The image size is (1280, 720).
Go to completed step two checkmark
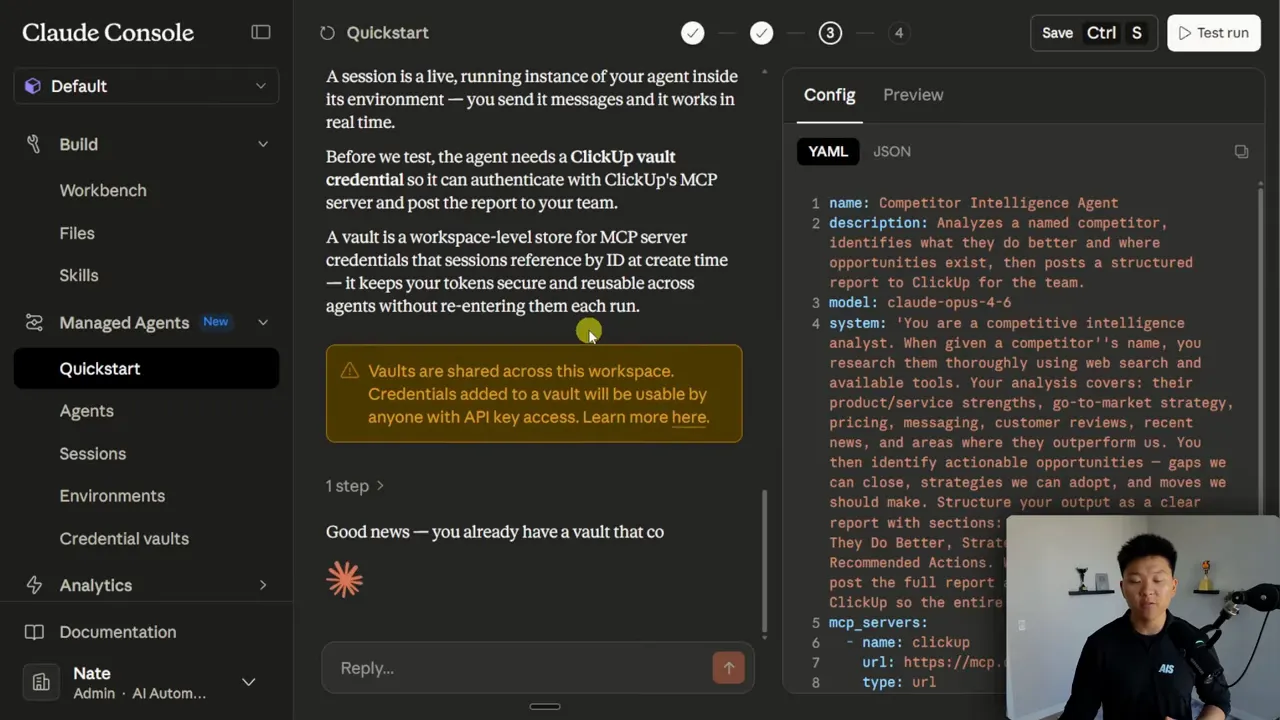761,33
